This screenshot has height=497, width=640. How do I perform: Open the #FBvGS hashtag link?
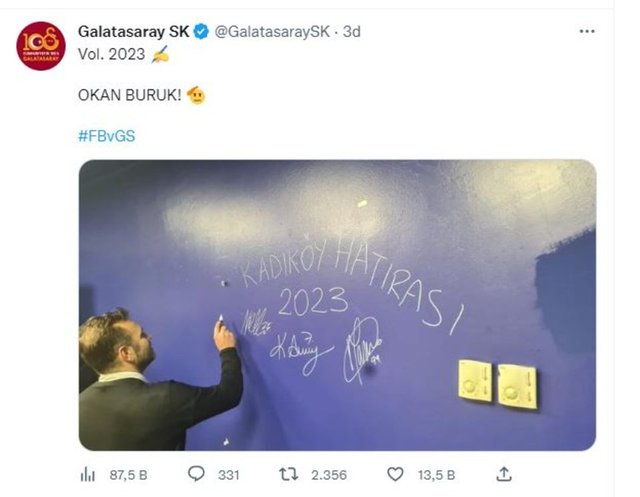107,136
